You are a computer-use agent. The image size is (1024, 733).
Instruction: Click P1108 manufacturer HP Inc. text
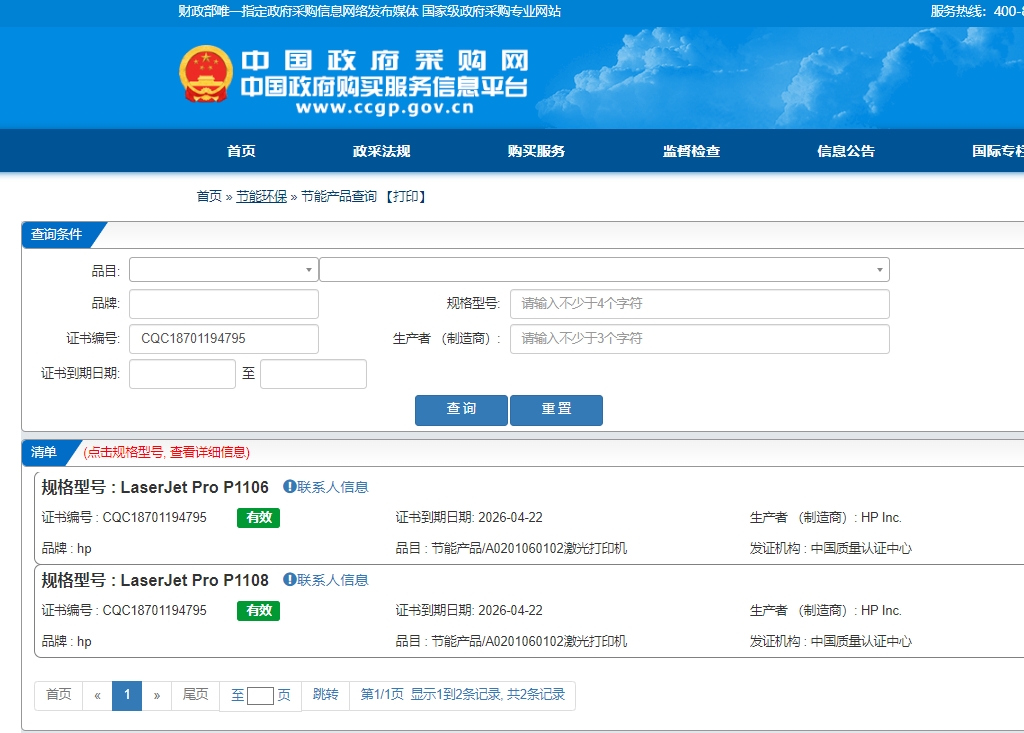point(881,610)
